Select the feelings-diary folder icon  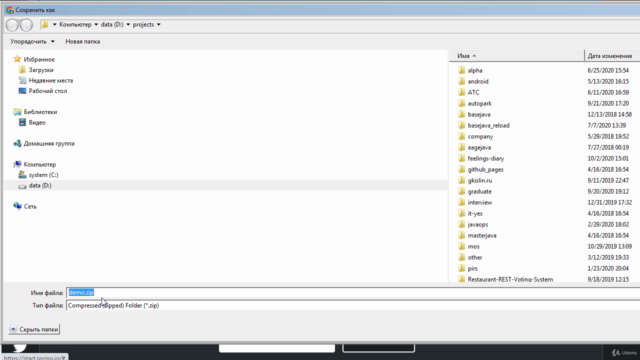click(462, 158)
